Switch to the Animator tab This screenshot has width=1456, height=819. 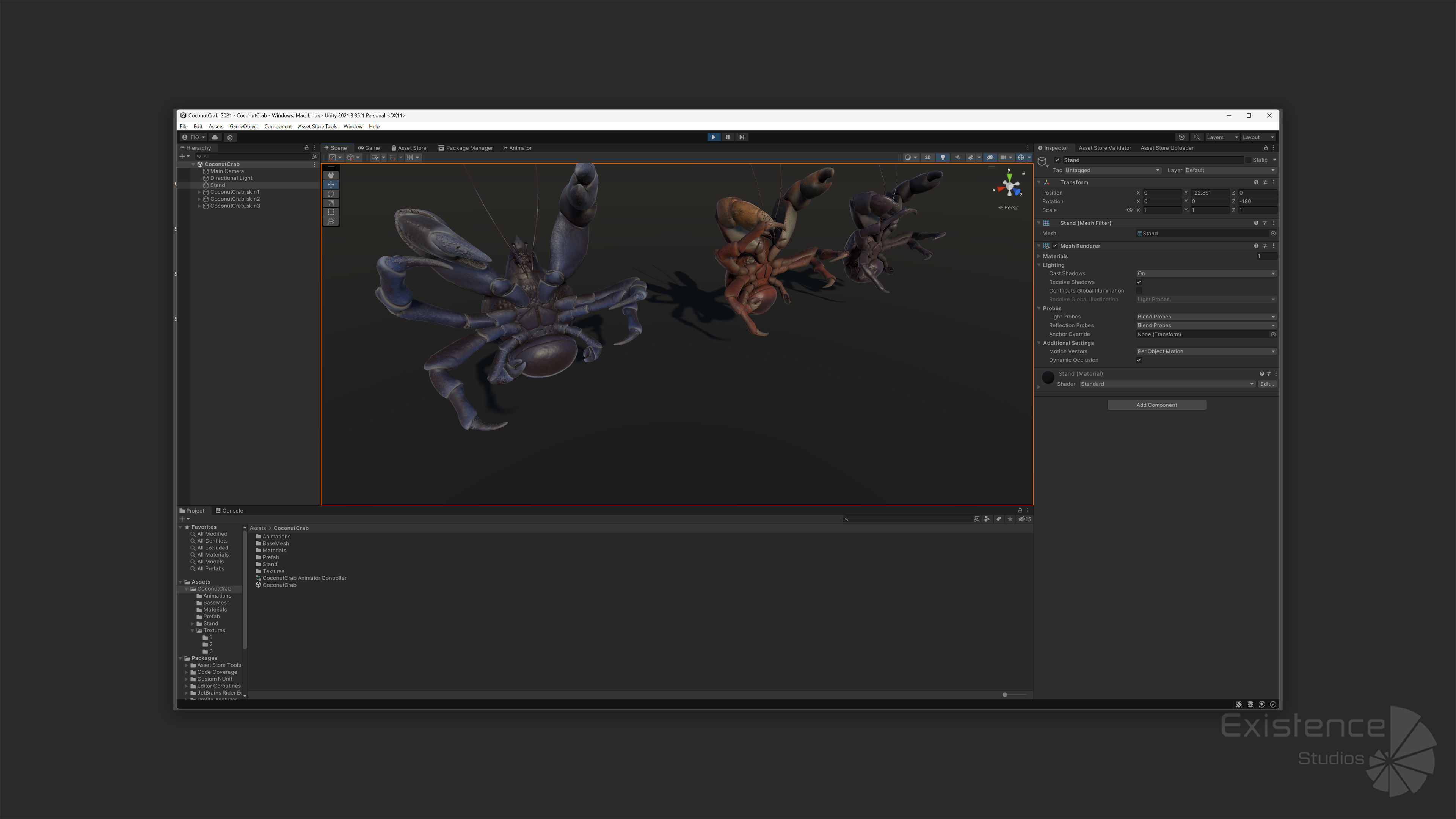coord(517,148)
